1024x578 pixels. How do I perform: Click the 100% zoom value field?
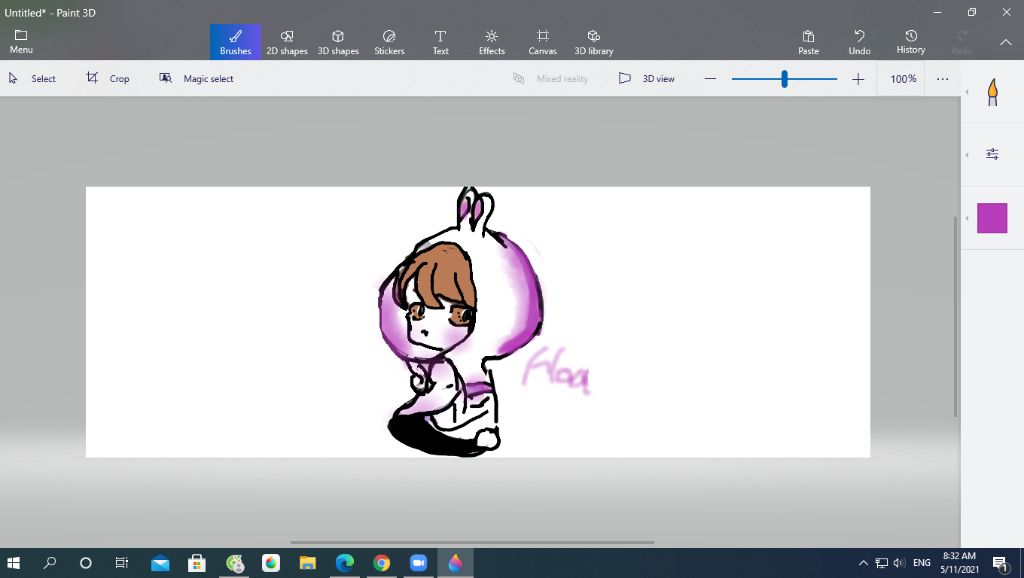click(x=903, y=79)
